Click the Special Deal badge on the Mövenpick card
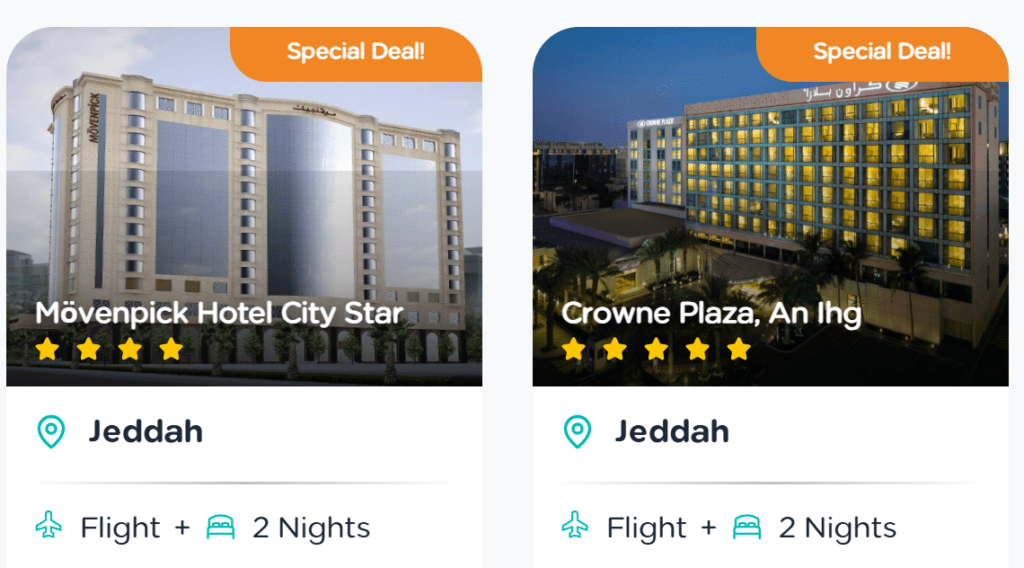This screenshot has height=568, width=1024. point(356,52)
